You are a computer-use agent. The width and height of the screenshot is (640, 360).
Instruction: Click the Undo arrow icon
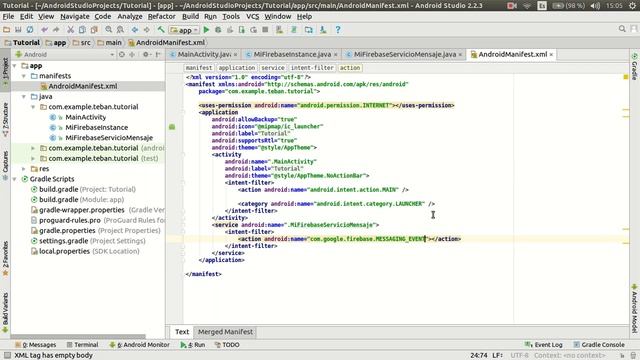tap(44, 30)
